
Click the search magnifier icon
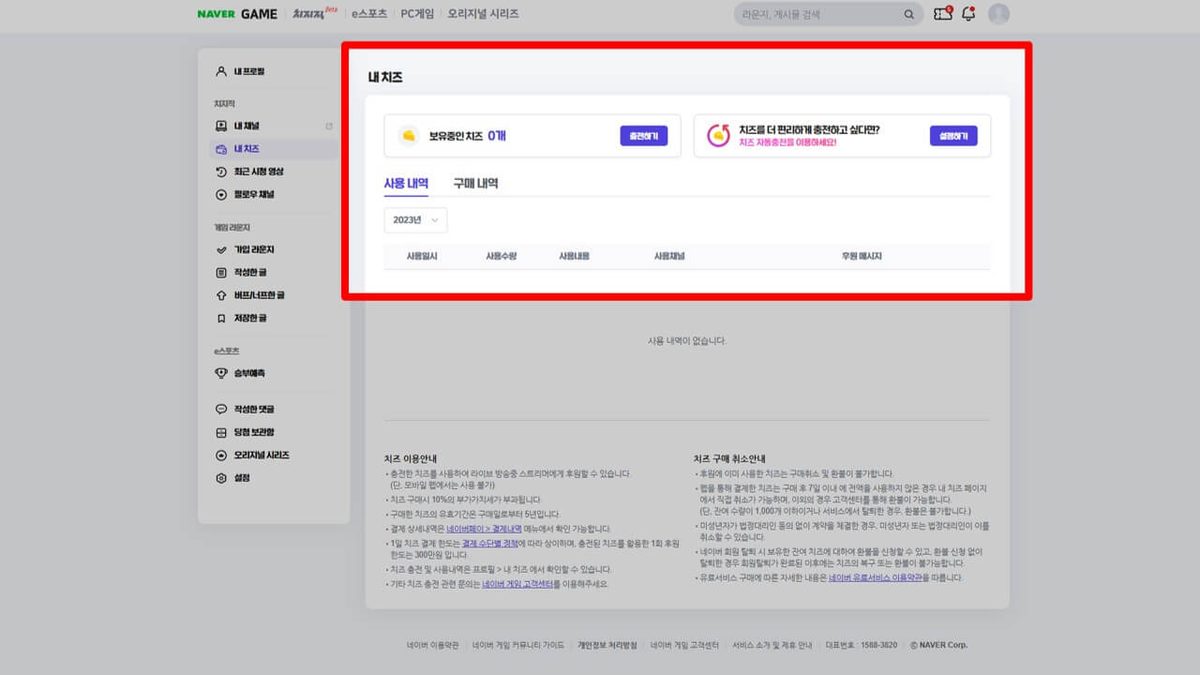pyautogui.click(x=909, y=15)
